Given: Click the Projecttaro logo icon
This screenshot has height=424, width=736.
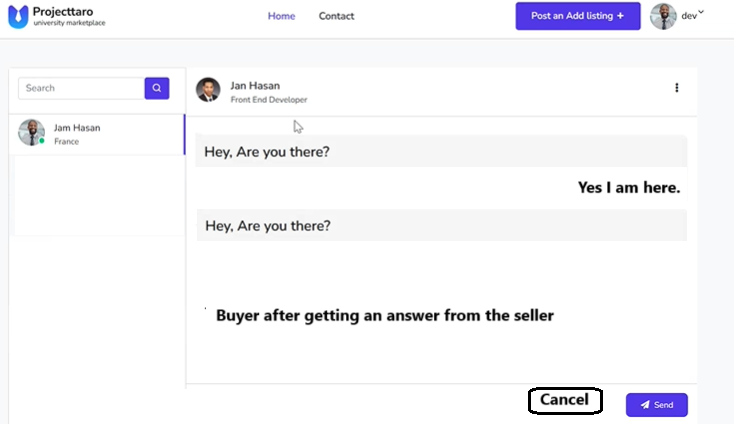Looking at the screenshot, I should 18,17.
